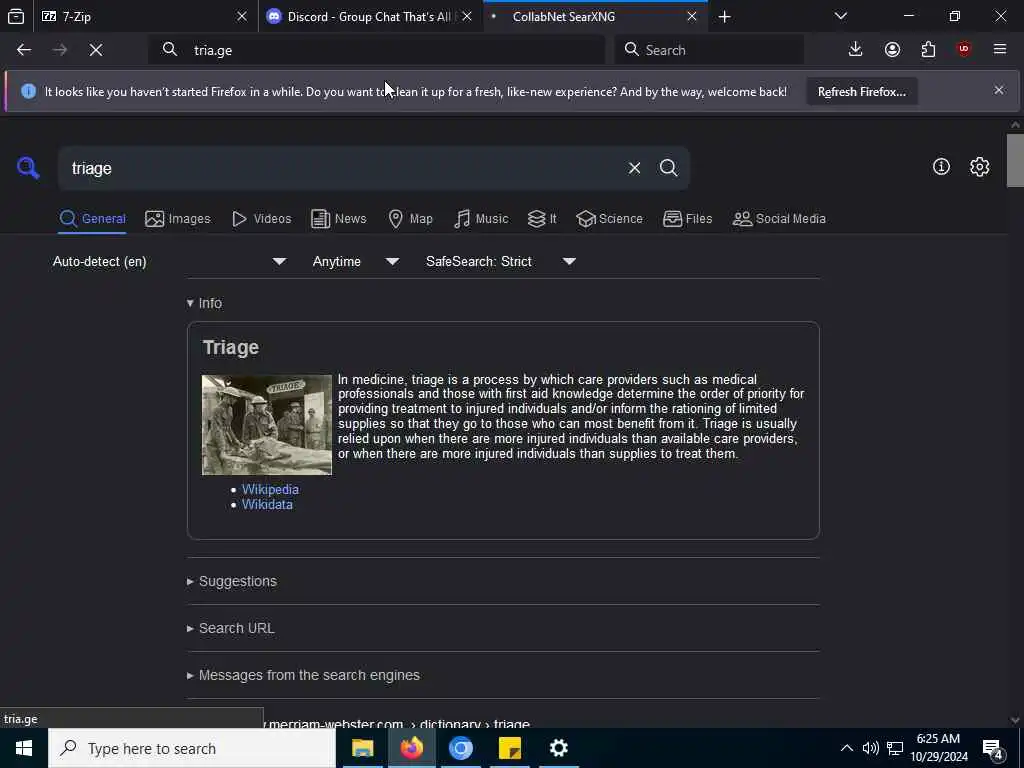Open File Explorer from the taskbar
Image resolution: width=1024 pixels, height=768 pixels.
click(x=362, y=748)
